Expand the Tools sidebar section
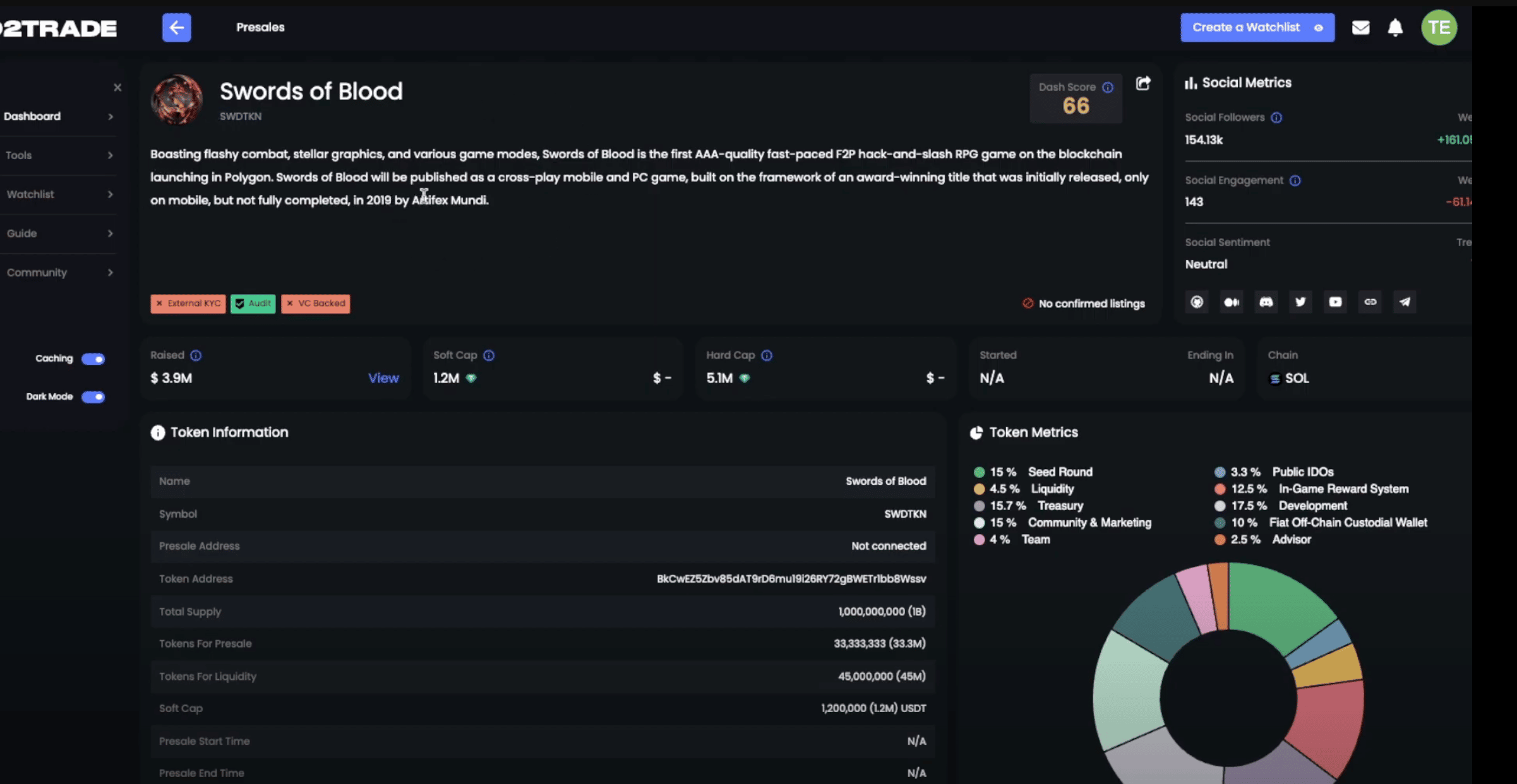1517x784 pixels. [58, 155]
